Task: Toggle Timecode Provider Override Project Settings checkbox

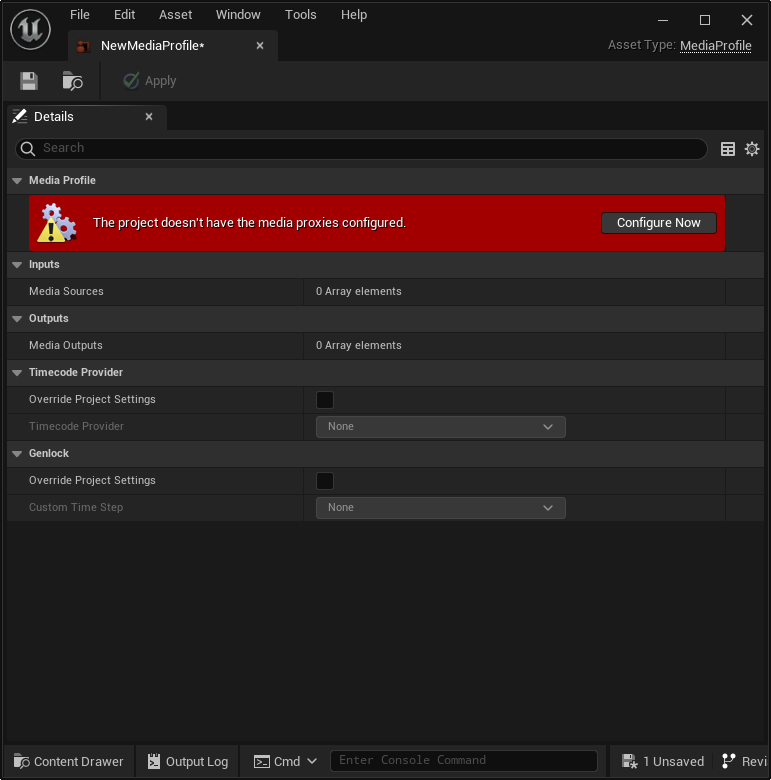Action: 325,400
